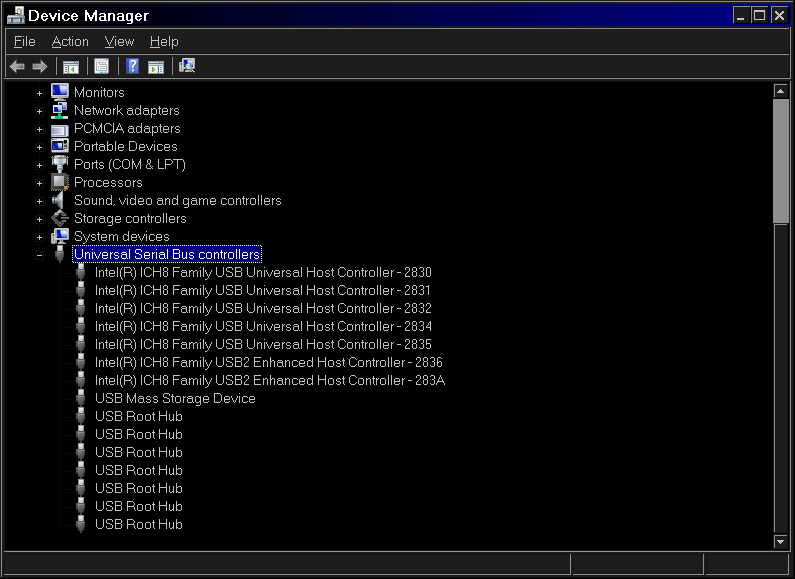Image resolution: width=795 pixels, height=579 pixels.
Task: Expand the Storage controllers node
Action: point(40,219)
